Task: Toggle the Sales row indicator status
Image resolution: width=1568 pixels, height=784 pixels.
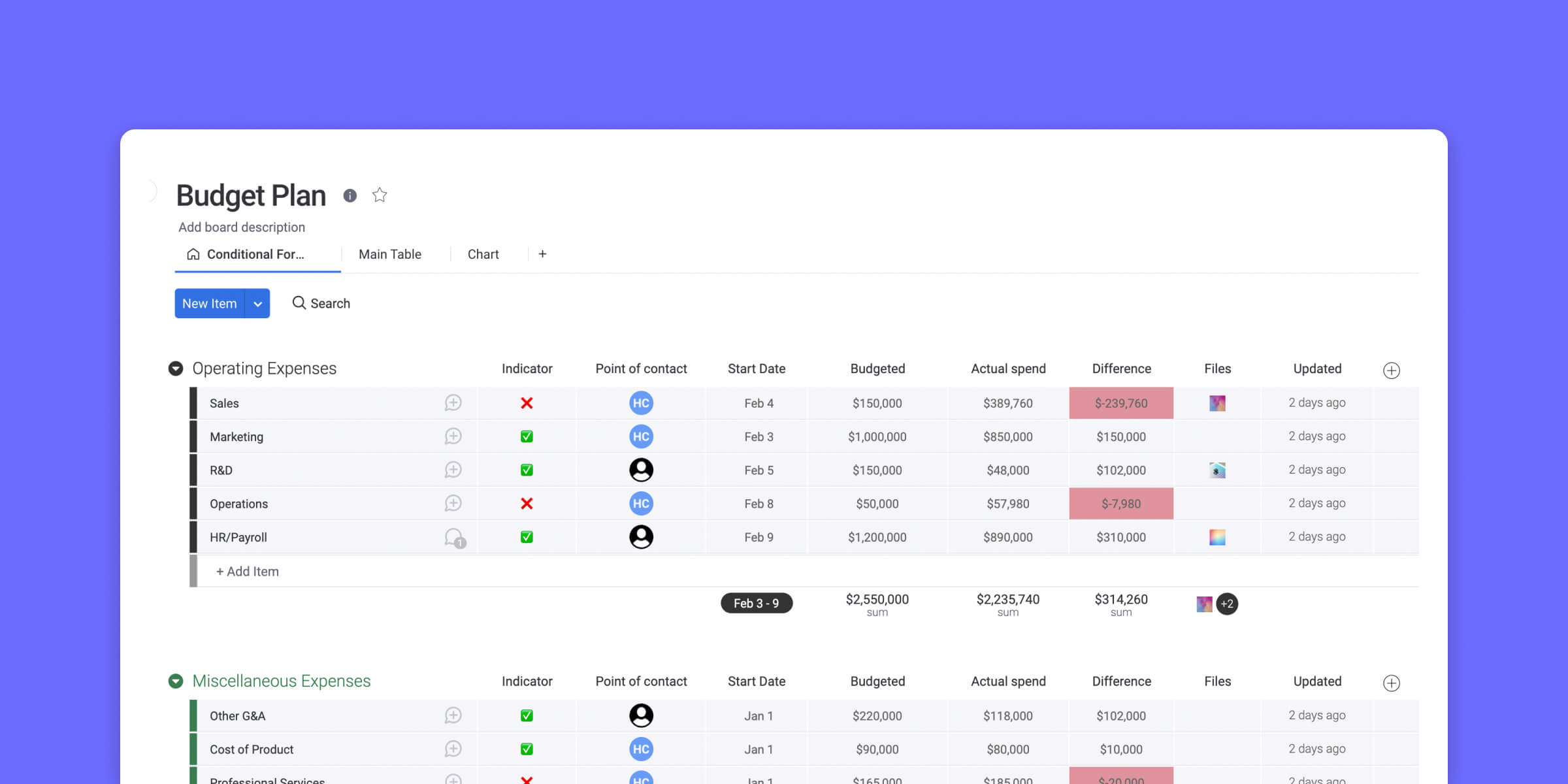Action: (x=526, y=402)
